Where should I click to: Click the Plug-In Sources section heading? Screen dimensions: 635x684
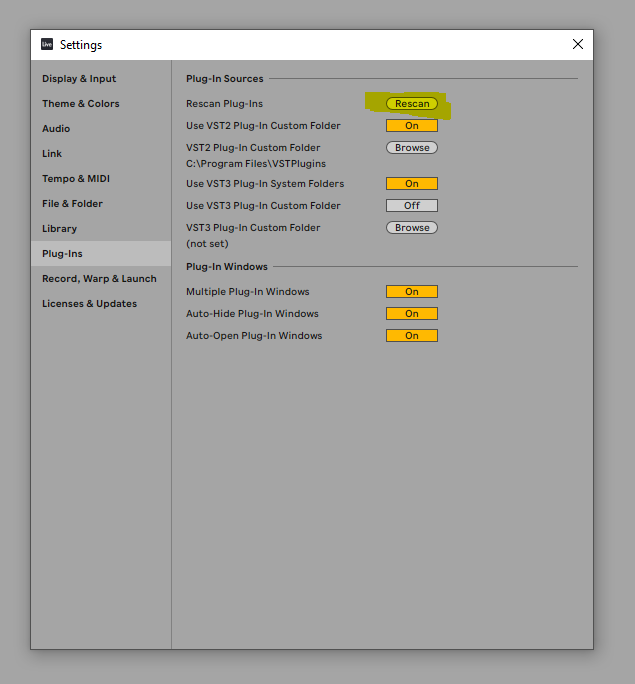coord(225,79)
